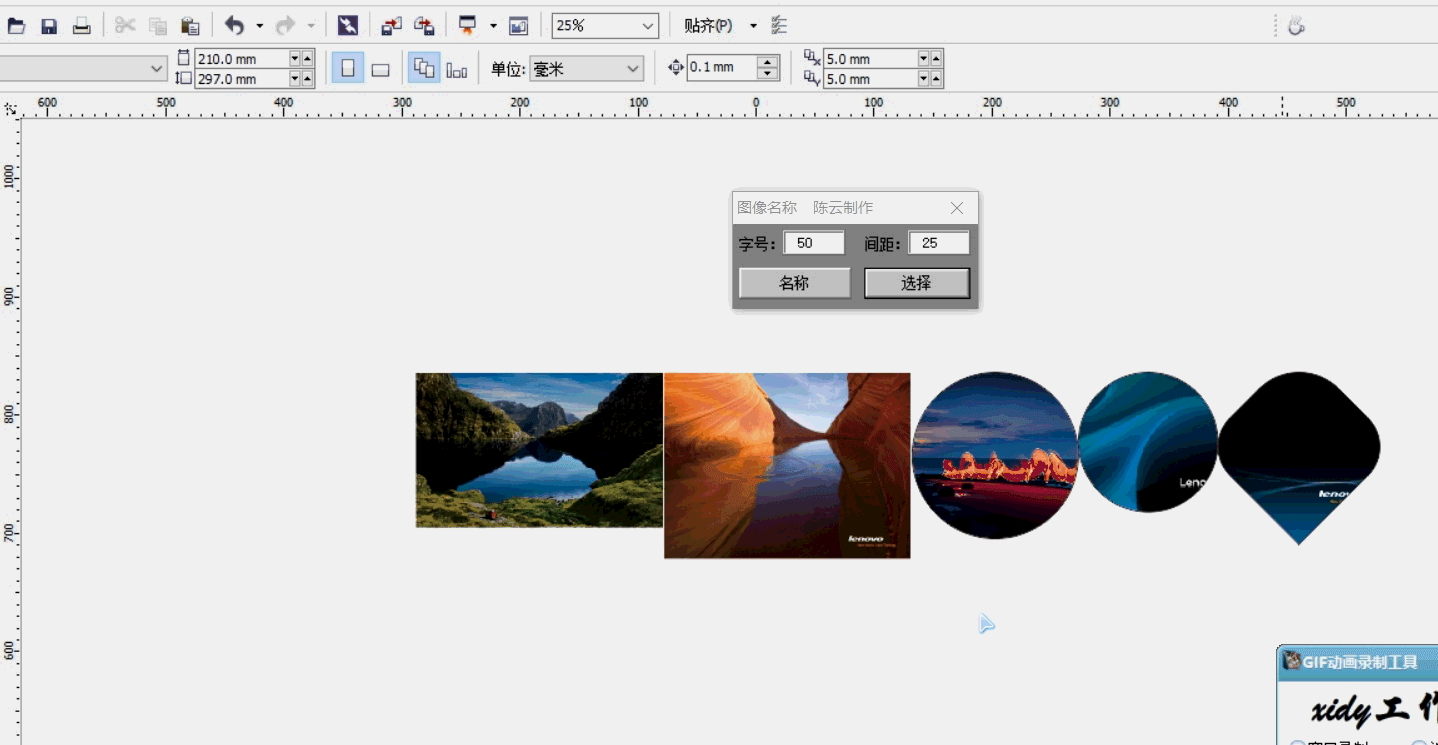Select the mountain lake landscape image
The width and height of the screenshot is (1438, 745).
[x=539, y=450]
